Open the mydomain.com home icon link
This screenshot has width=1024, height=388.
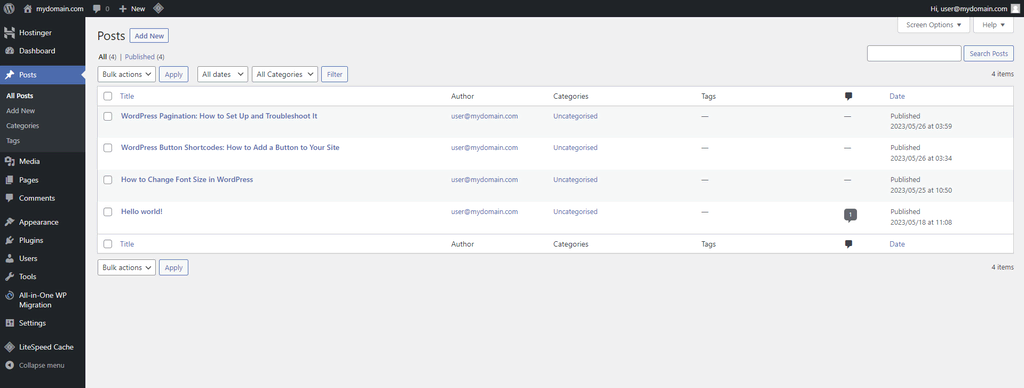tap(27, 8)
